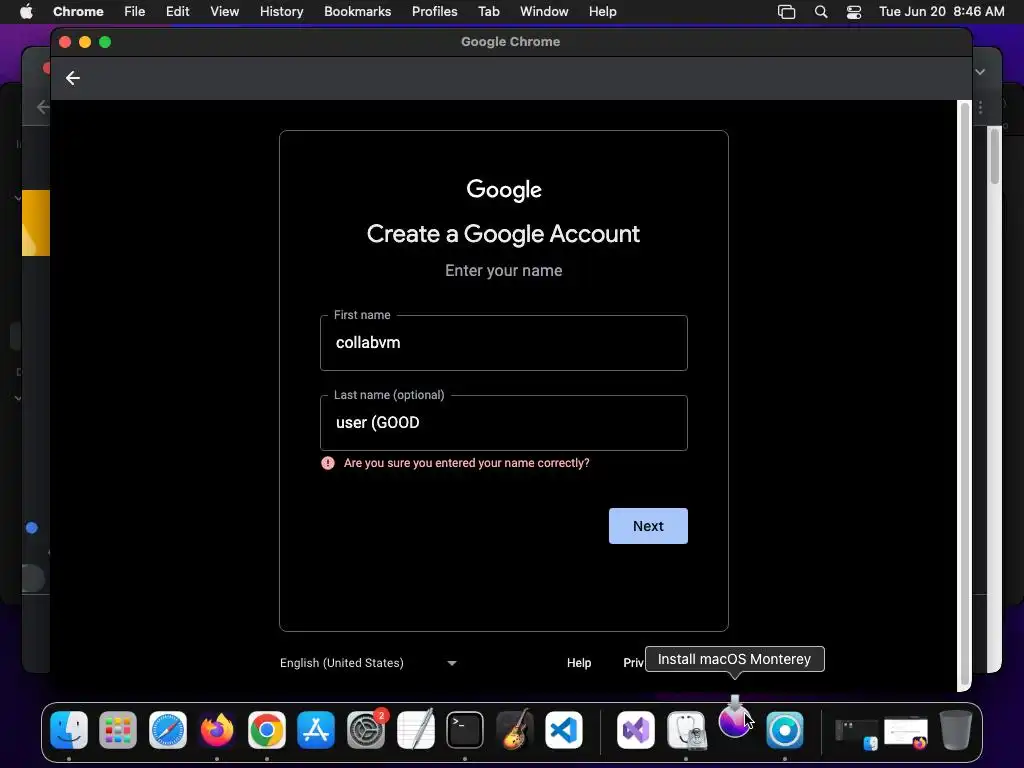Click the Last name (optional) field
1024x768 pixels.
(x=504, y=423)
